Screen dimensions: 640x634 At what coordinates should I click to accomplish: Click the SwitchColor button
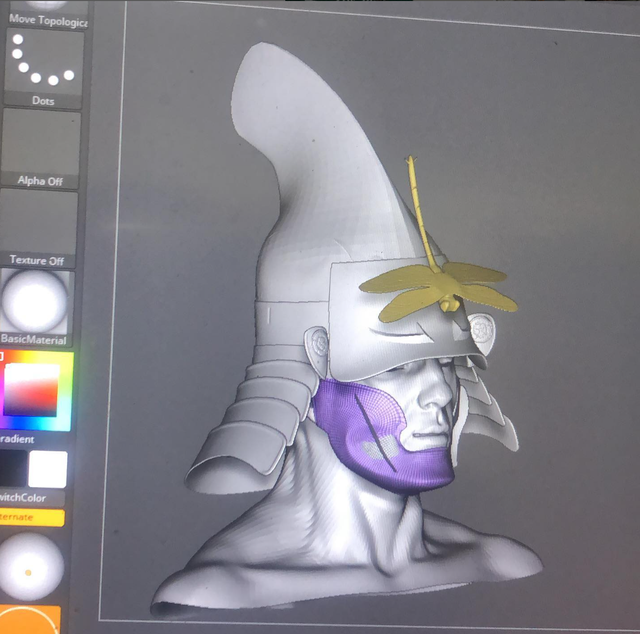pyautogui.click(x=31, y=498)
